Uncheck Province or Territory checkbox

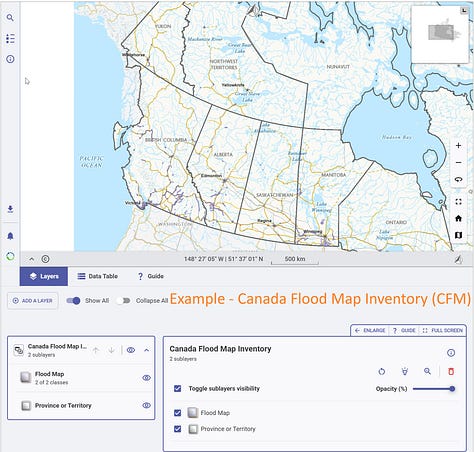click(x=178, y=429)
